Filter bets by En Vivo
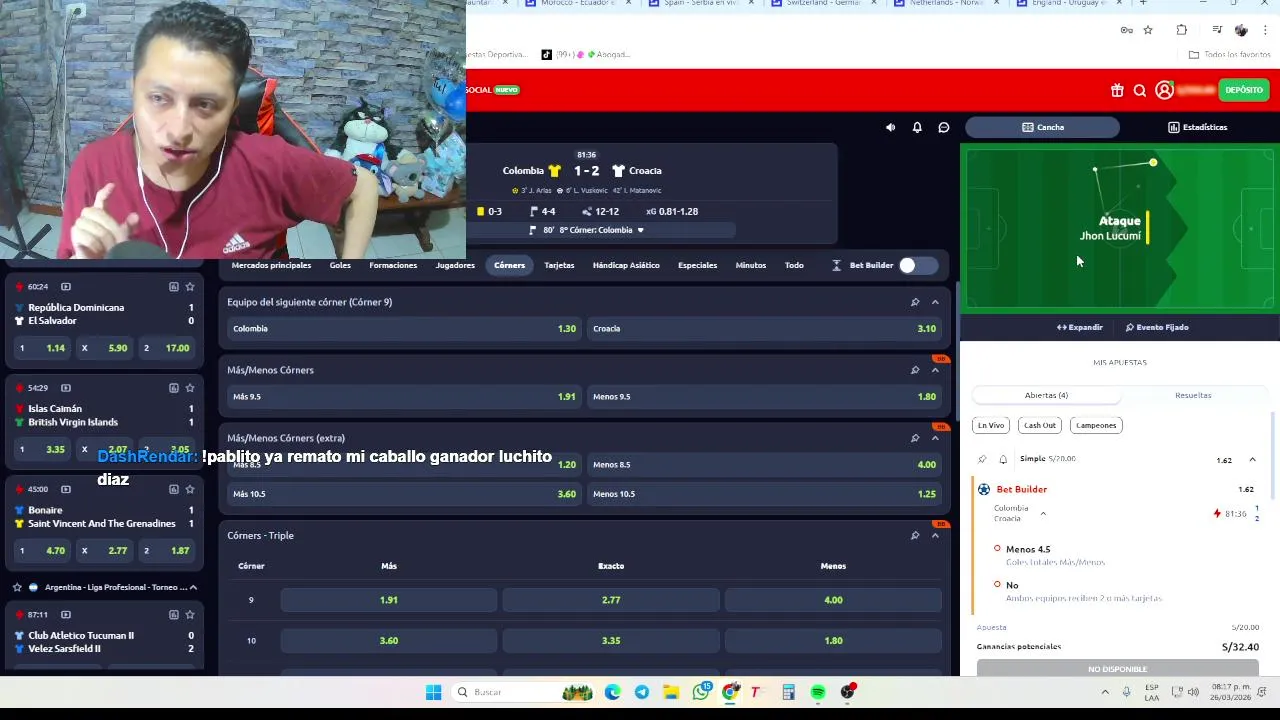1280x720 pixels. 991,425
